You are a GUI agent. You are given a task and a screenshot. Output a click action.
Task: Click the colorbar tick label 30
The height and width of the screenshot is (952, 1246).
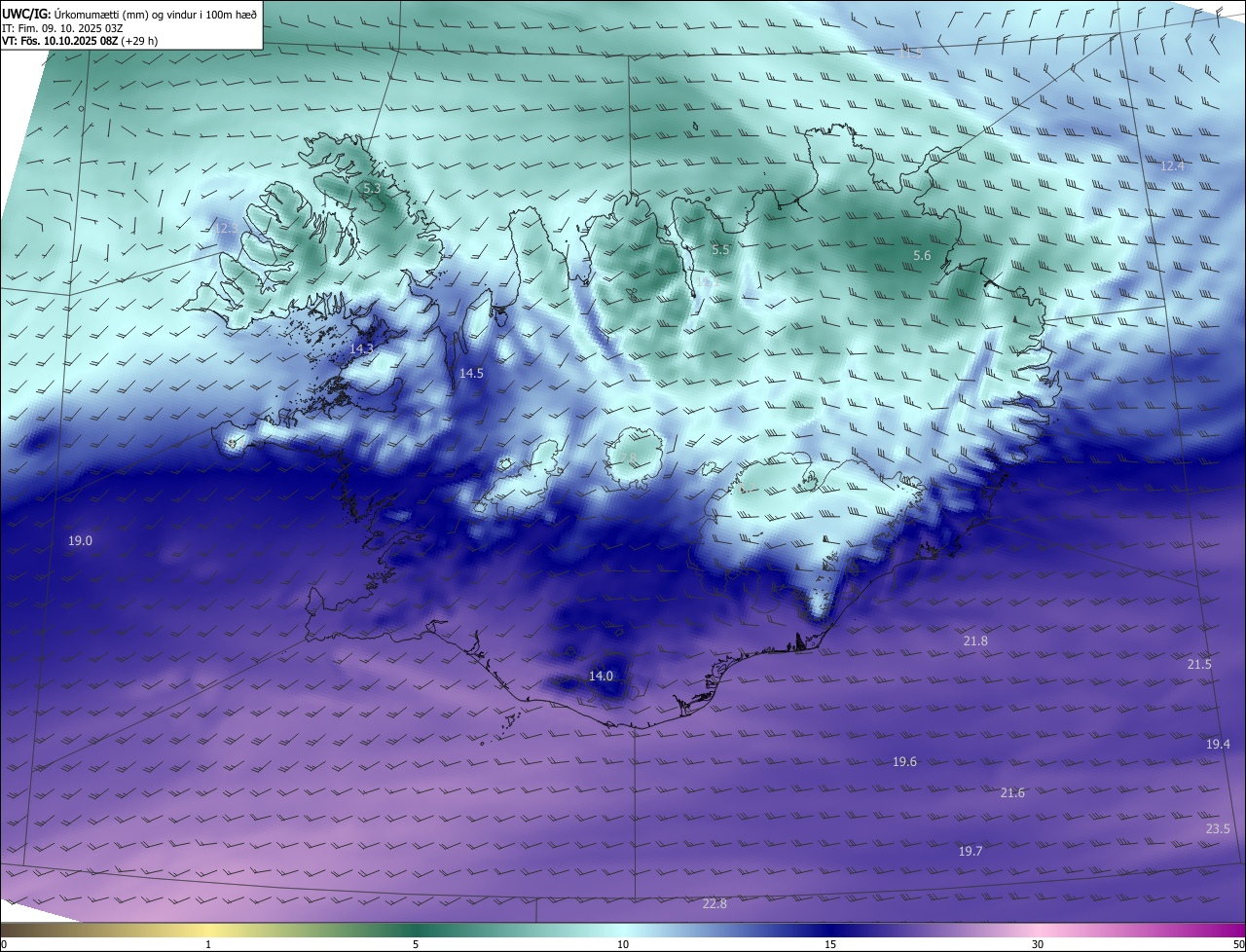1038,944
